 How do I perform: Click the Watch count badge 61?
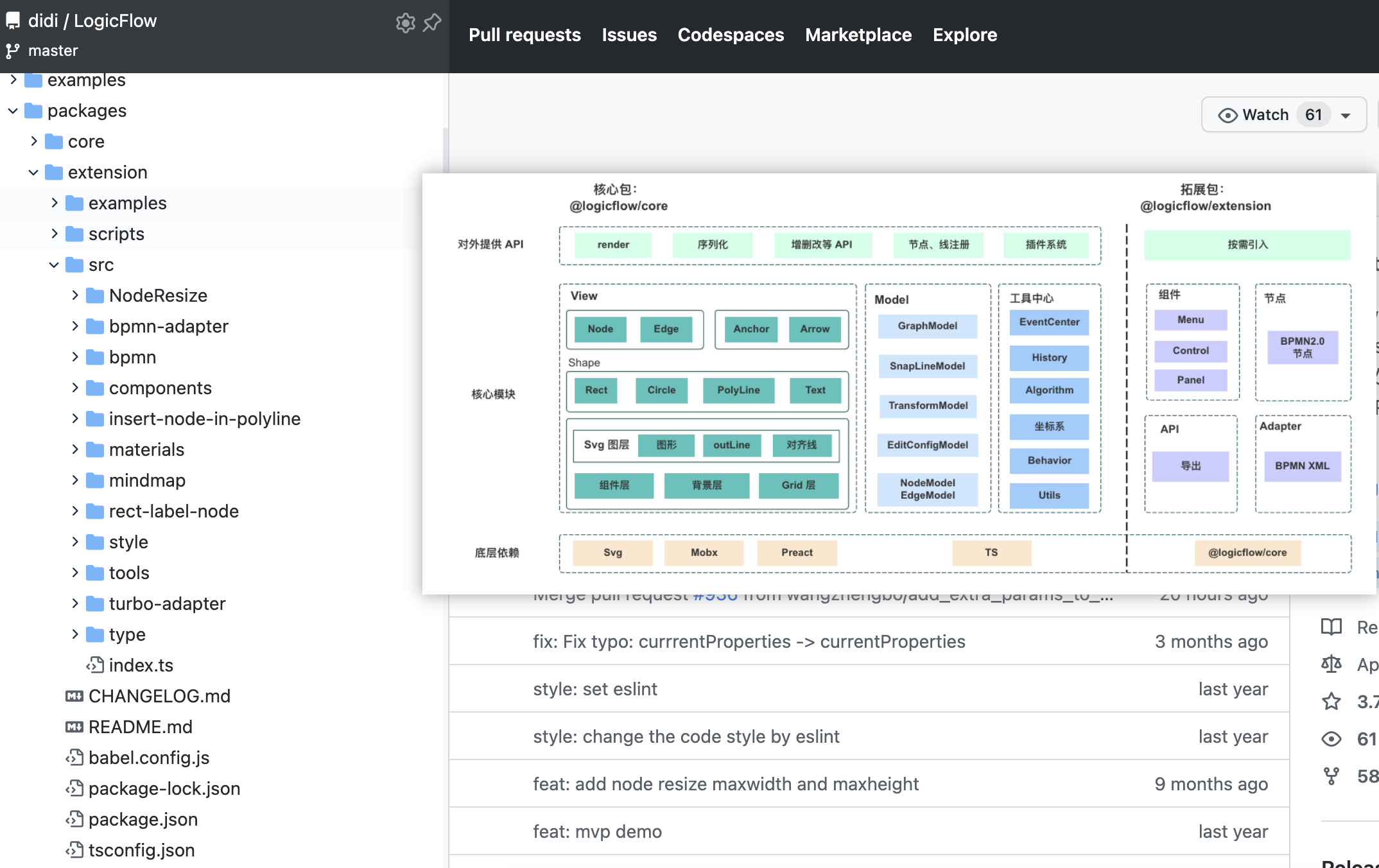click(x=1314, y=115)
